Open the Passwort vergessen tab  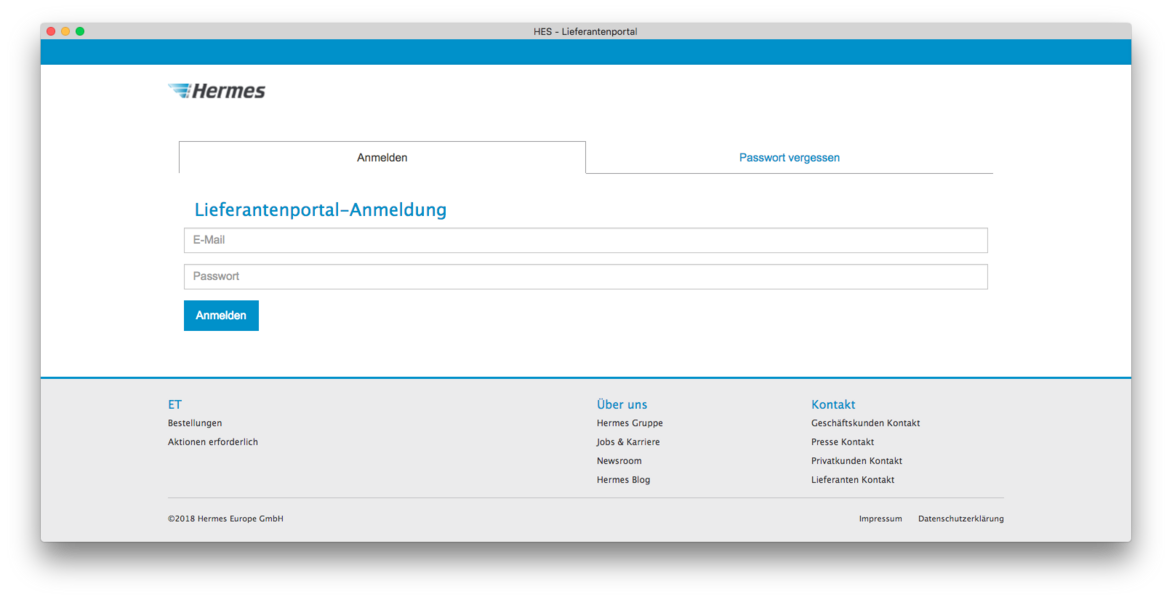click(x=789, y=158)
